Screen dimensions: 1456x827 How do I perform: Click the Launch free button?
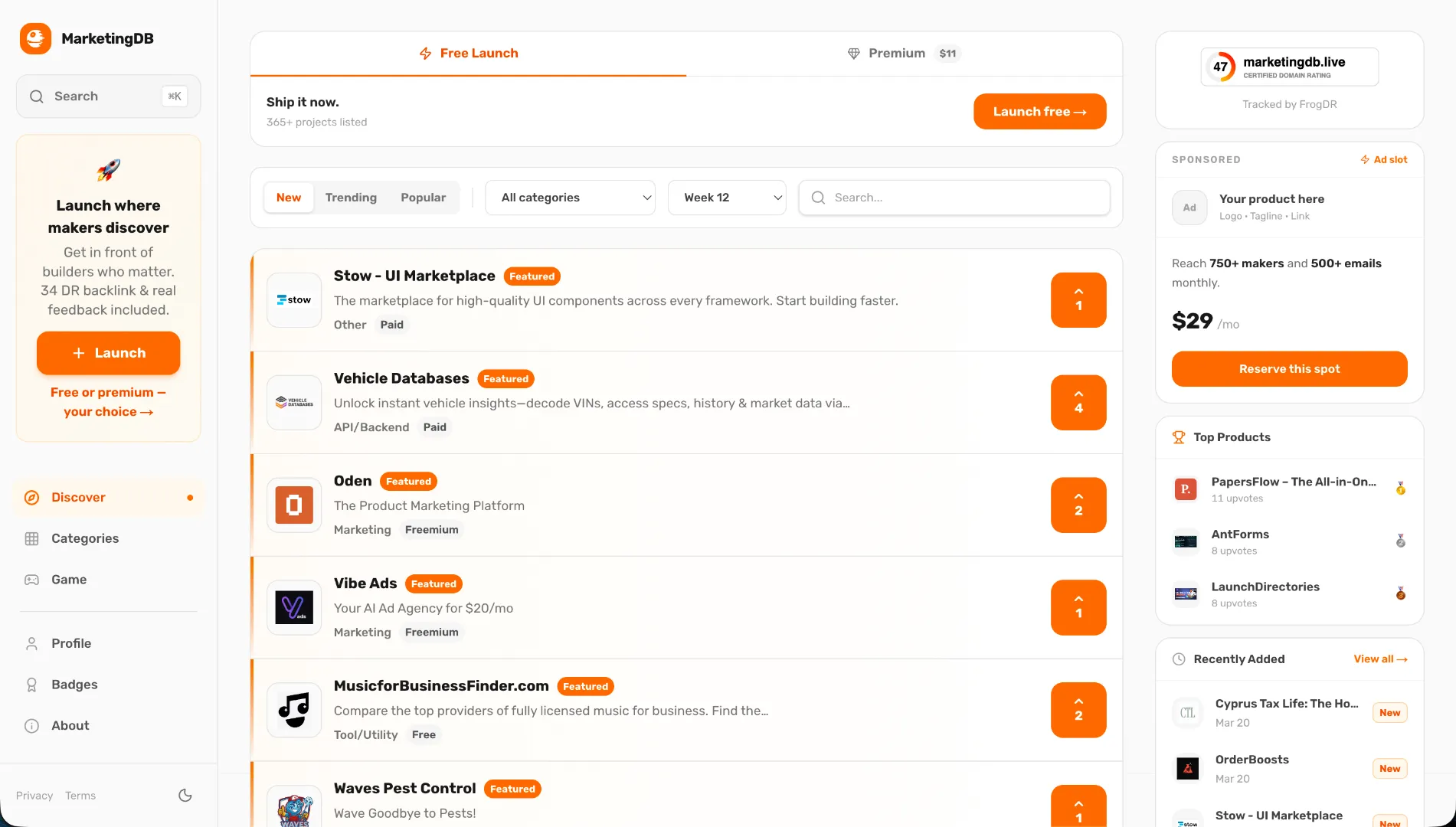[1039, 111]
